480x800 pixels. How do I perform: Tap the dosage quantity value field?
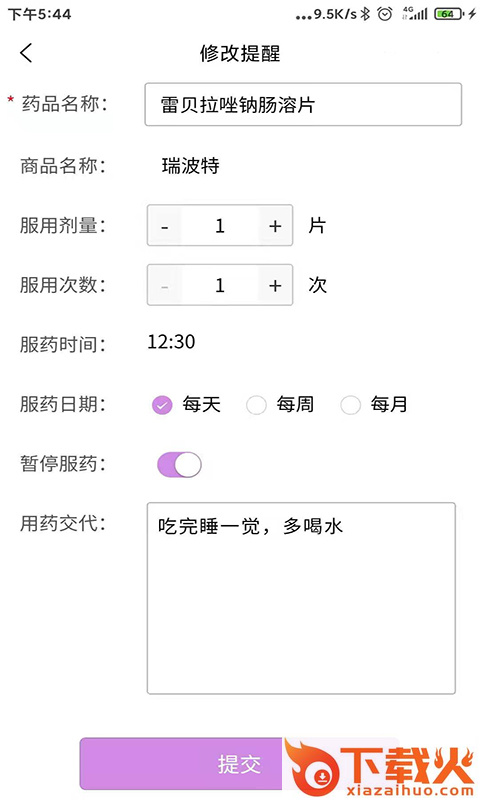tap(220, 226)
